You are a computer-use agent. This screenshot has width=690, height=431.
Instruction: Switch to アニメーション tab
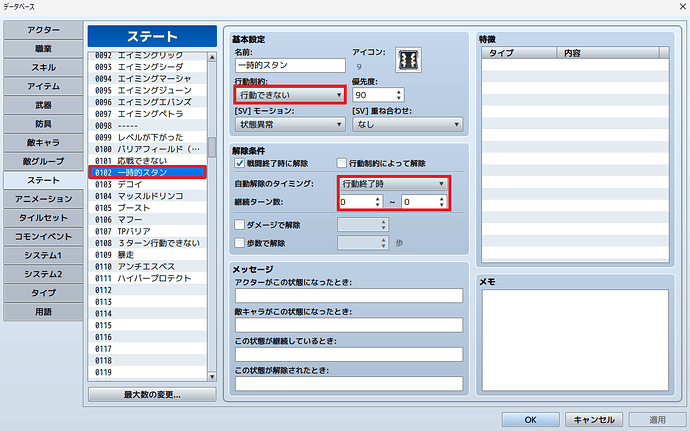click(43, 199)
